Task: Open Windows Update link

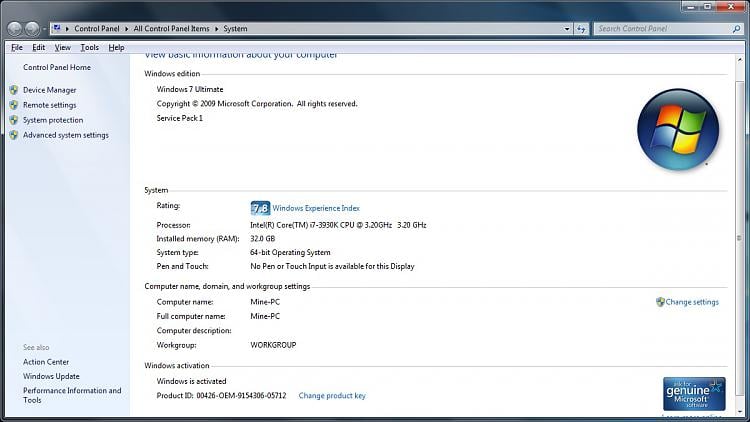Action: [x=51, y=377]
